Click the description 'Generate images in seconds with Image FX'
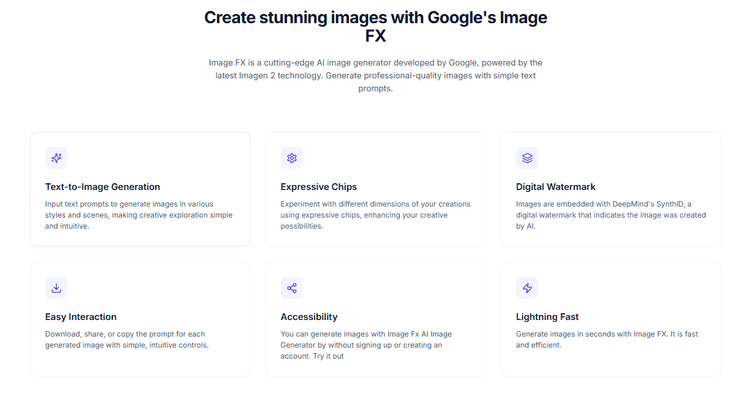The height and width of the screenshot is (418, 750). [x=607, y=340]
